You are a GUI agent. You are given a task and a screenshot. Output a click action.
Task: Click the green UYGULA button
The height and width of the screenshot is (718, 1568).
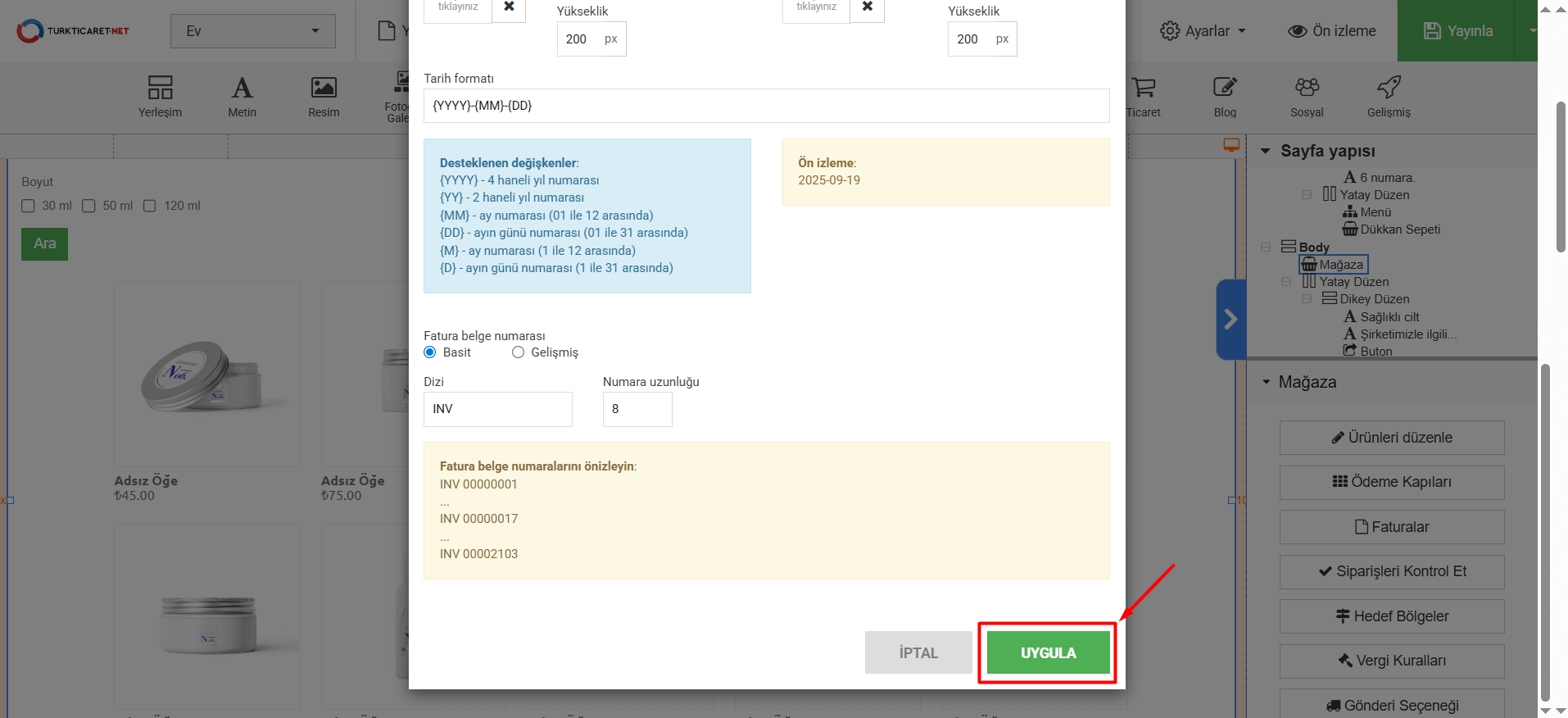pyautogui.click(x=1048, y=652)
